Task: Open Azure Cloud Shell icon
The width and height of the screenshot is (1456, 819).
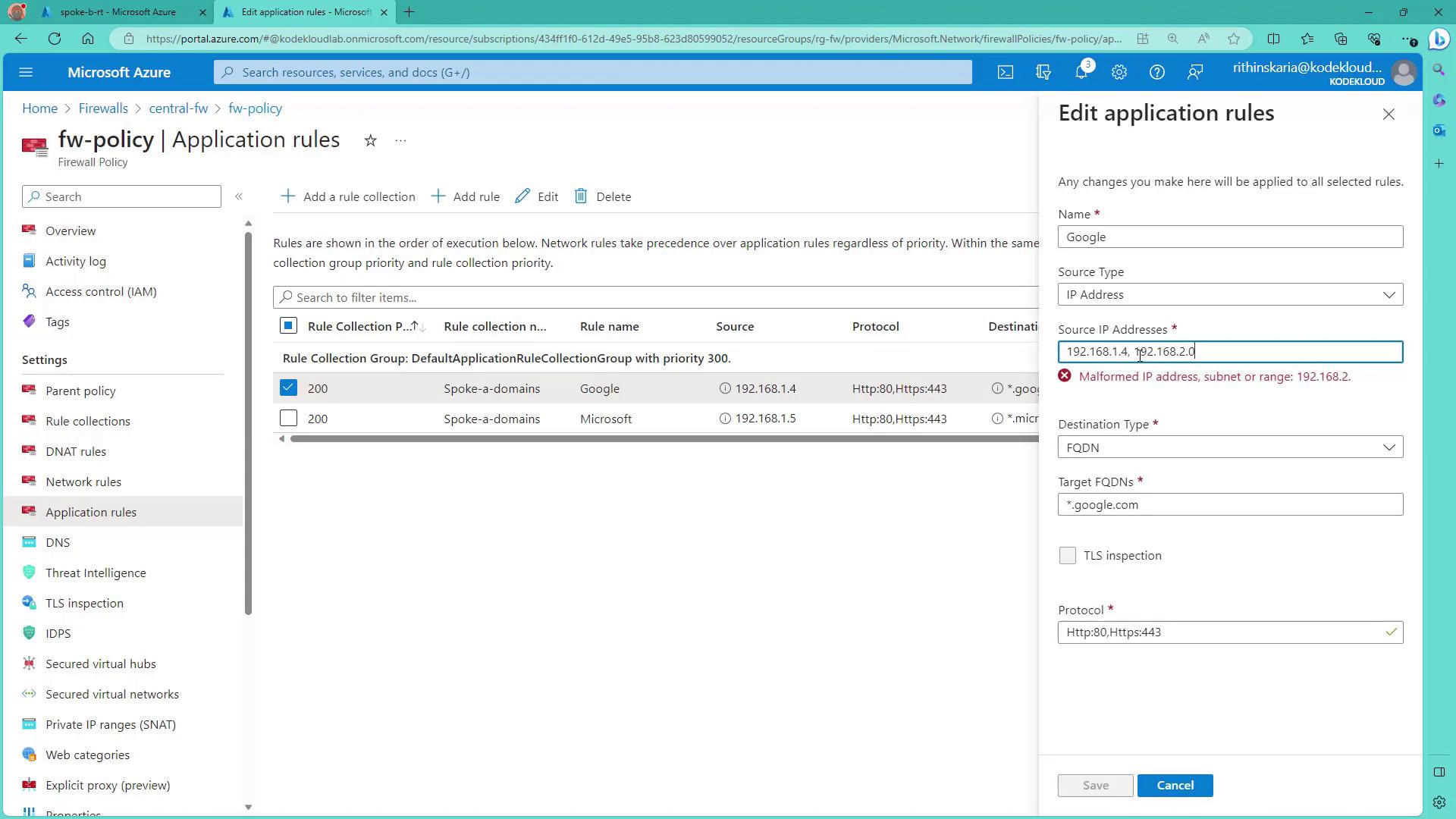Action: [x=1005, y=72]
